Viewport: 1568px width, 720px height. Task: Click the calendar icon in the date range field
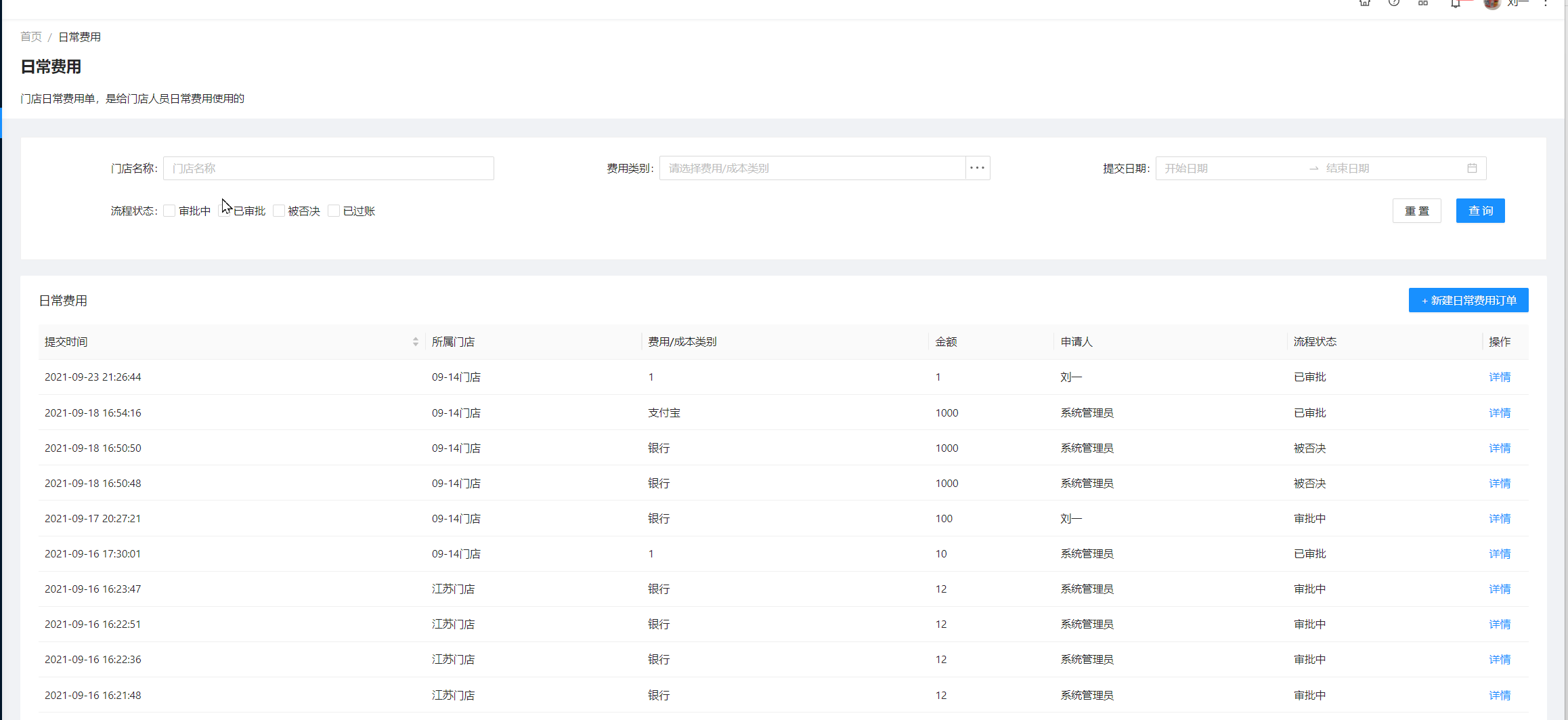[x=1472, y=168]
